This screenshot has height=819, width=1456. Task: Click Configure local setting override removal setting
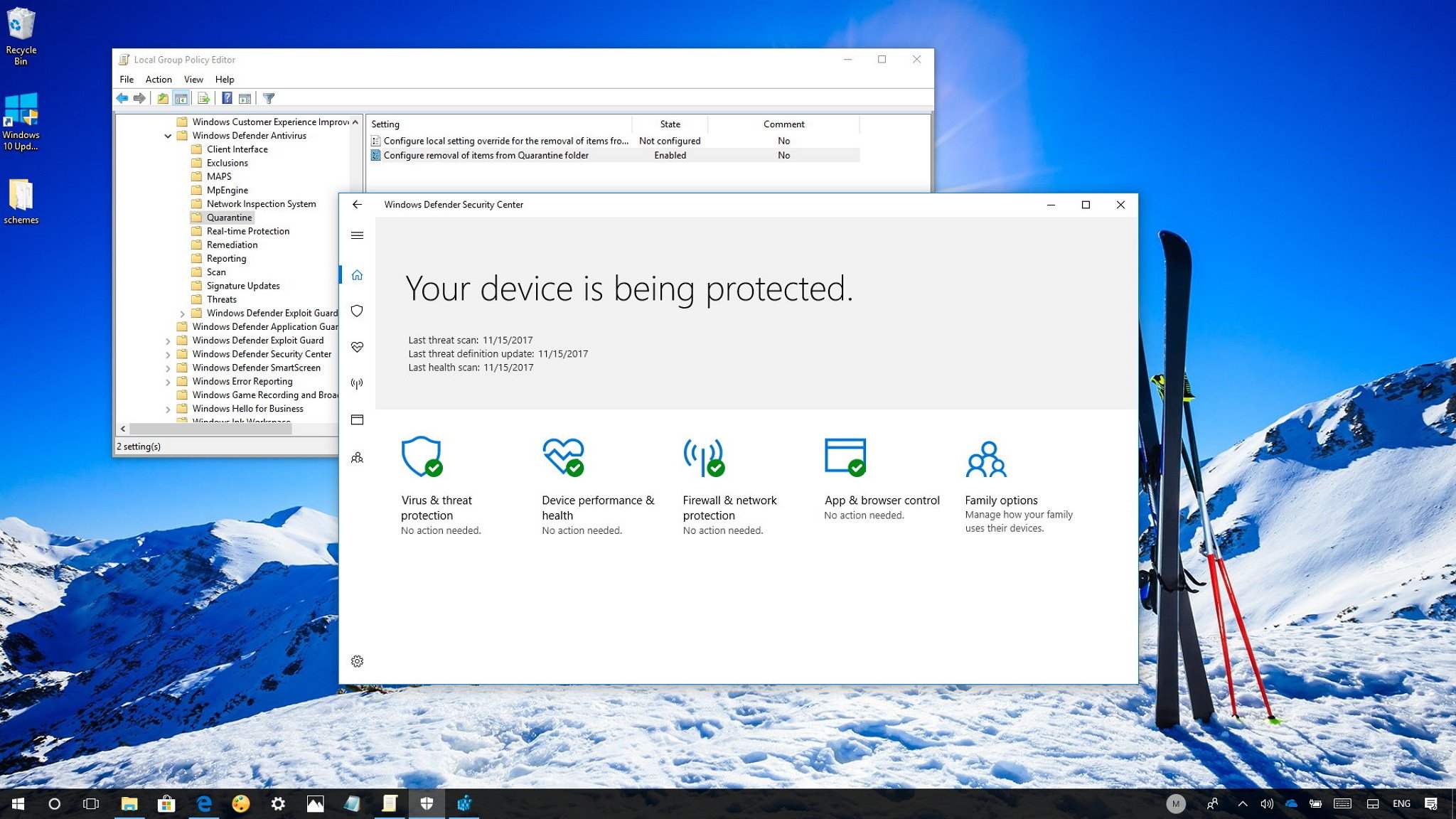pyautogui.click(x=505, y=140)
